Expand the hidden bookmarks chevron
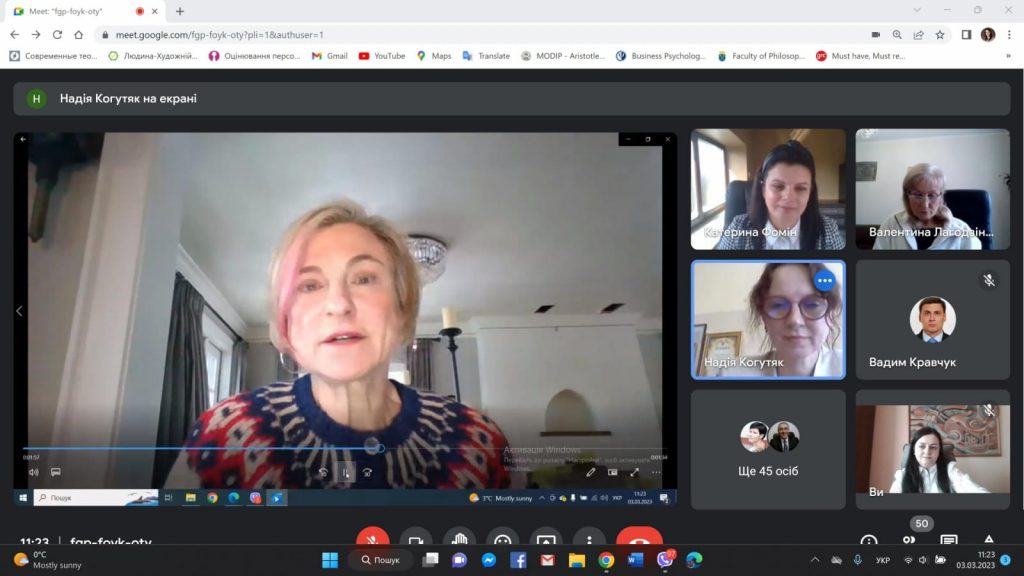Image resolution: width=1024 pixels, height=576 pixels. 1008,56
